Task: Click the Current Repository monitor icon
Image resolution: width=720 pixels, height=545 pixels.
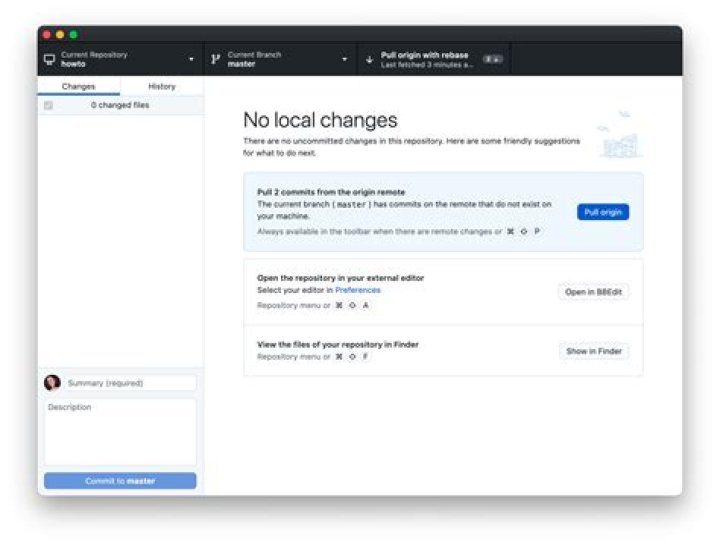Action: tap(49, 59)
